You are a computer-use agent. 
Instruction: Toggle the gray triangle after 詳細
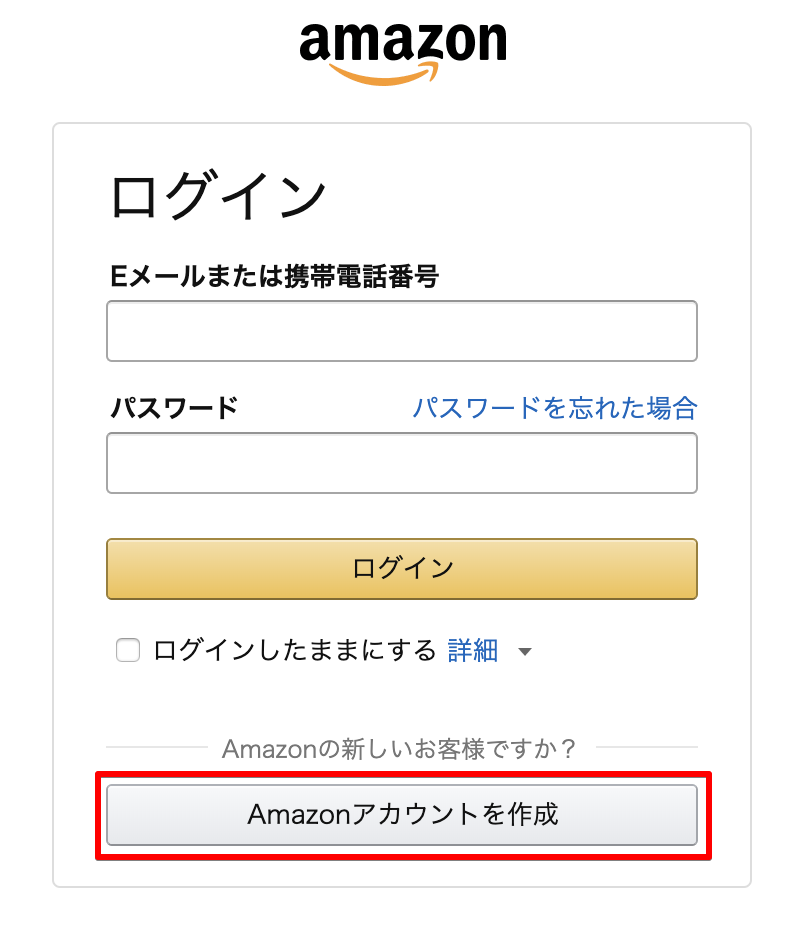pos(524,652)
